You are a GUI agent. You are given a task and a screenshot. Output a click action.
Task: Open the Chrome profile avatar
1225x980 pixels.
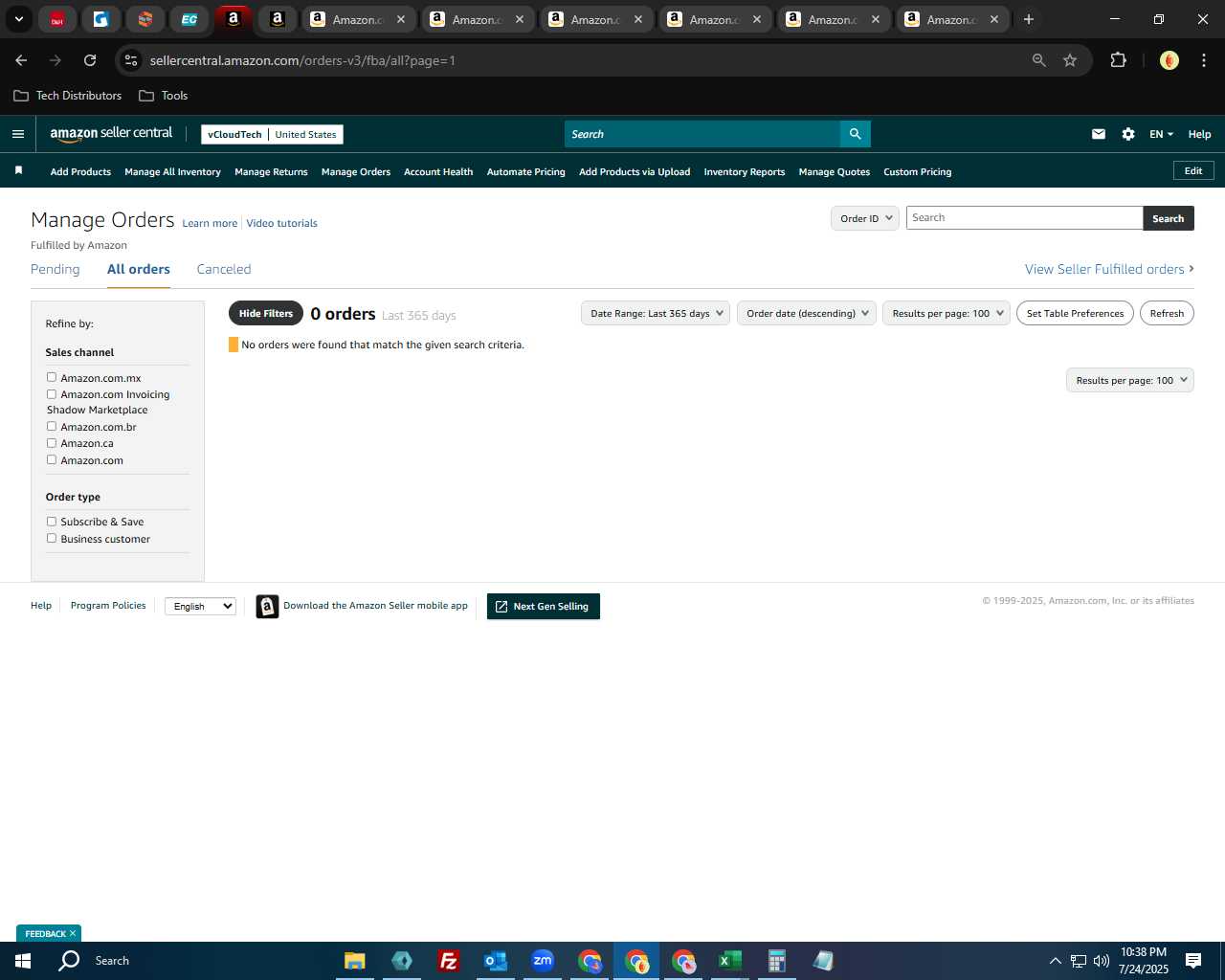tap(1169, 60)
